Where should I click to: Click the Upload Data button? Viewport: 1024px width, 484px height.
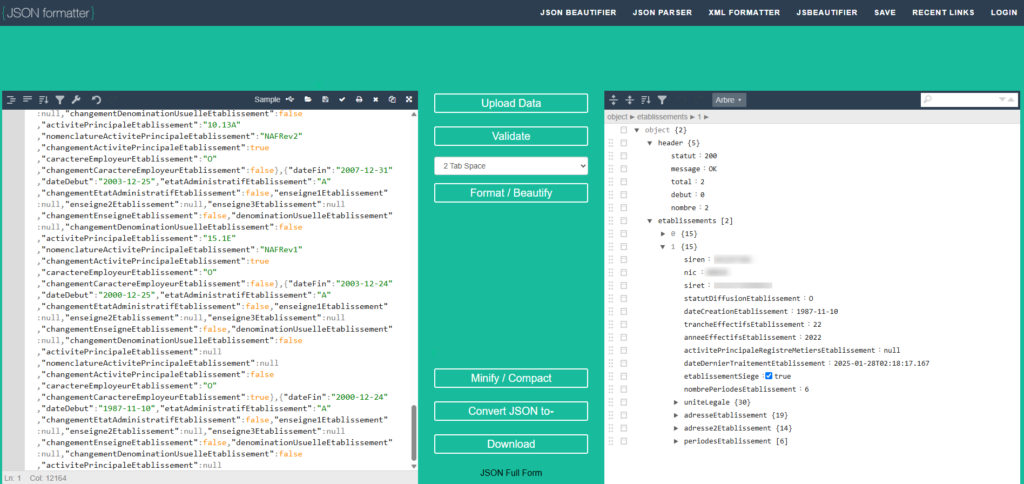511,103
